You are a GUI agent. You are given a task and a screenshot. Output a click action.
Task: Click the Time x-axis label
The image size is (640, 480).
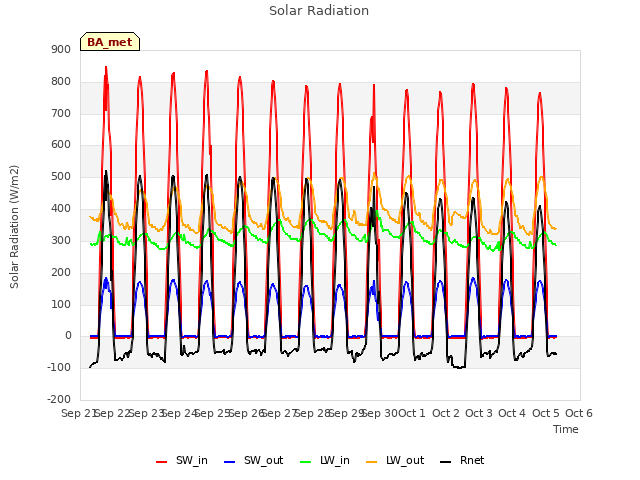coord(566,429)
